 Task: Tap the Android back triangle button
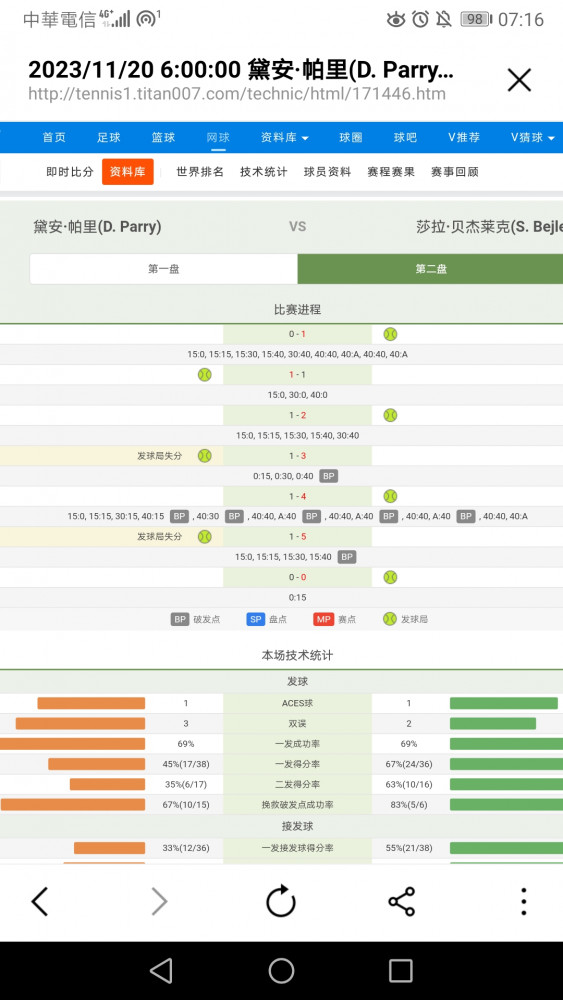click(x=161, y=971)
